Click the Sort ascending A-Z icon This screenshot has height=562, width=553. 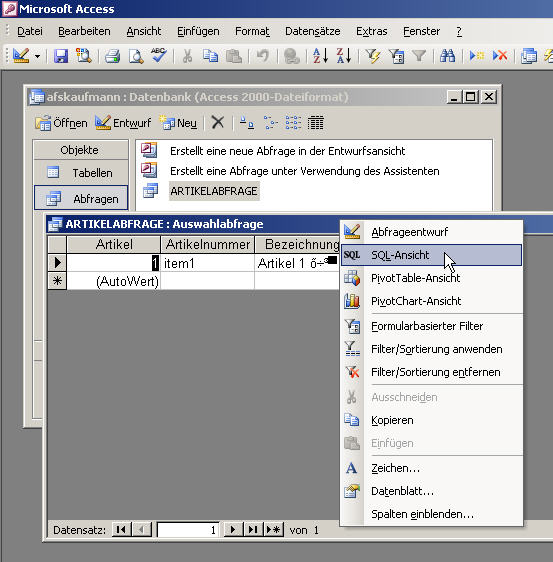coord(320,56)
